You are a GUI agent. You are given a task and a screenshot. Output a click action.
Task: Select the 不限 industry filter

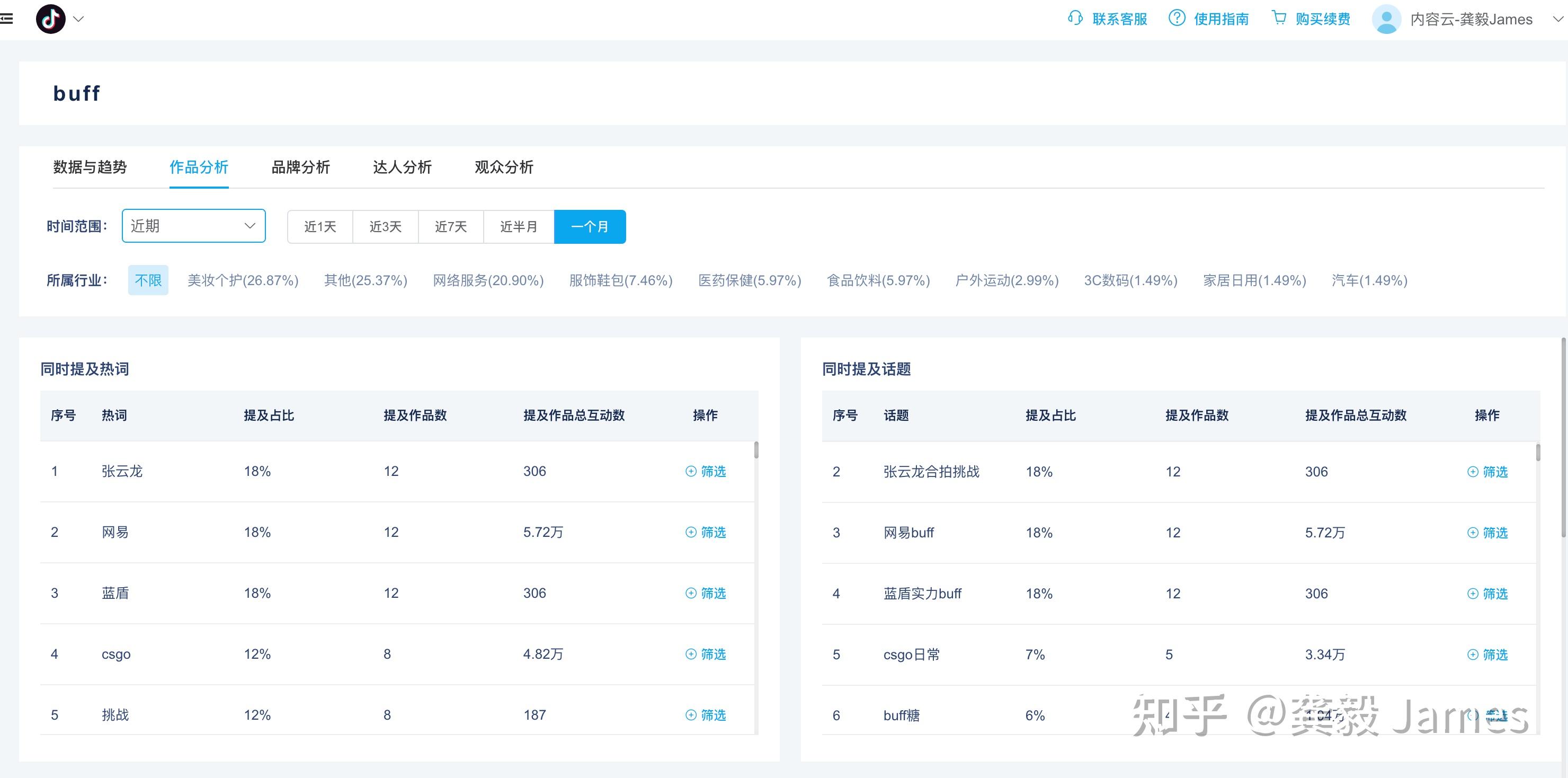(x=148, y=280)
